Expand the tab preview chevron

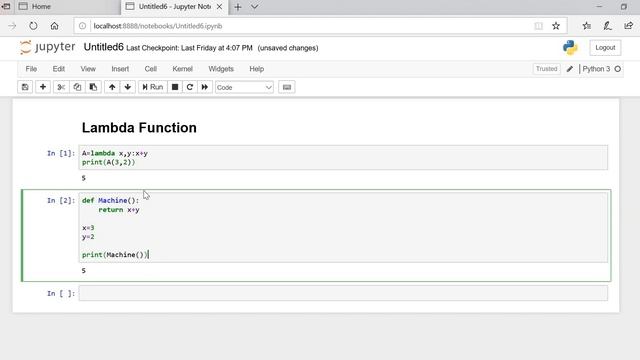tap(254, 7)
